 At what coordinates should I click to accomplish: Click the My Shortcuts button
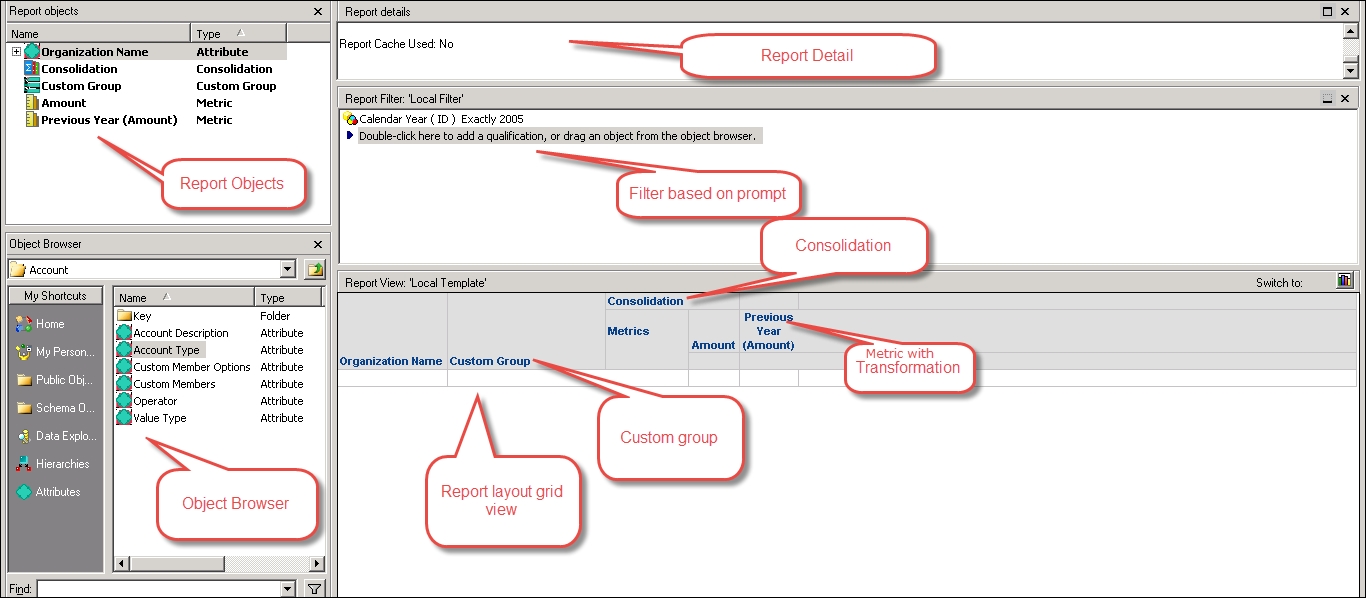click(x=55, y=296)
